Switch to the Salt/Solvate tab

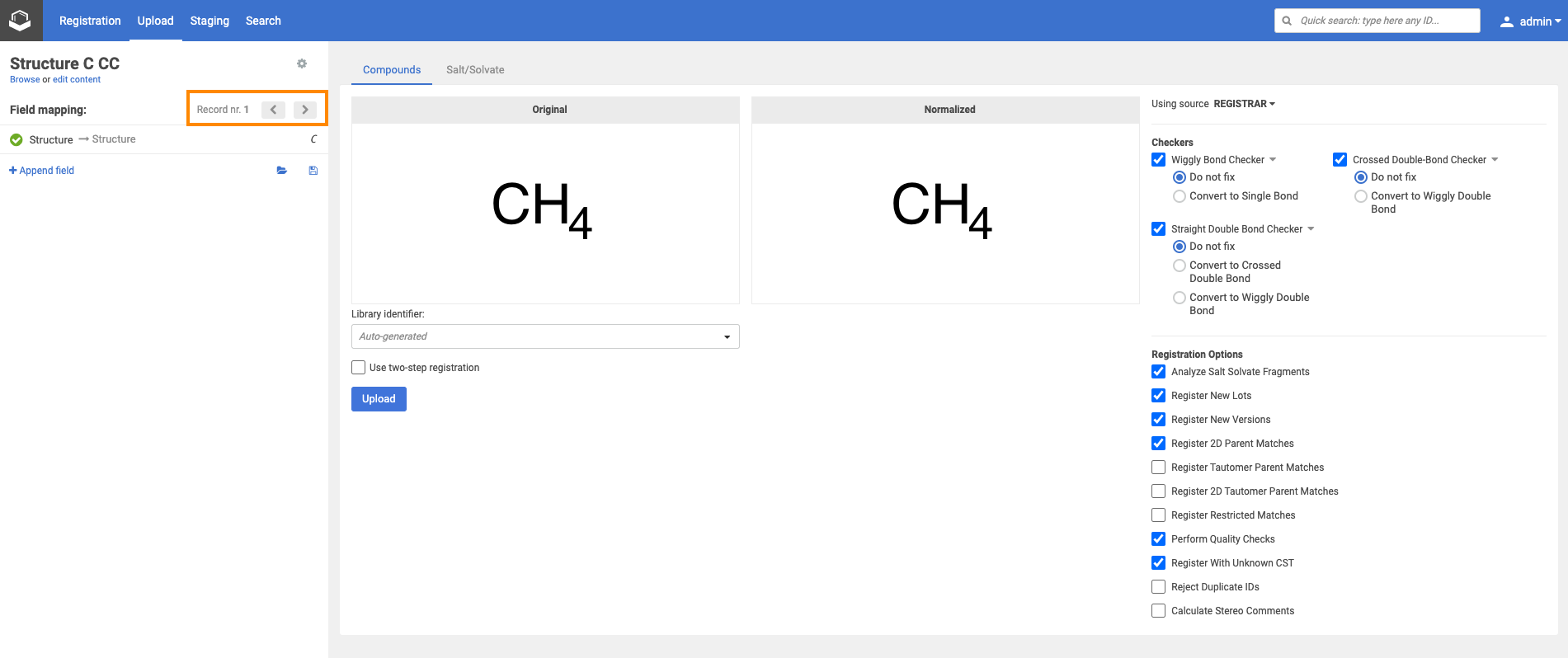coord(475,70)
